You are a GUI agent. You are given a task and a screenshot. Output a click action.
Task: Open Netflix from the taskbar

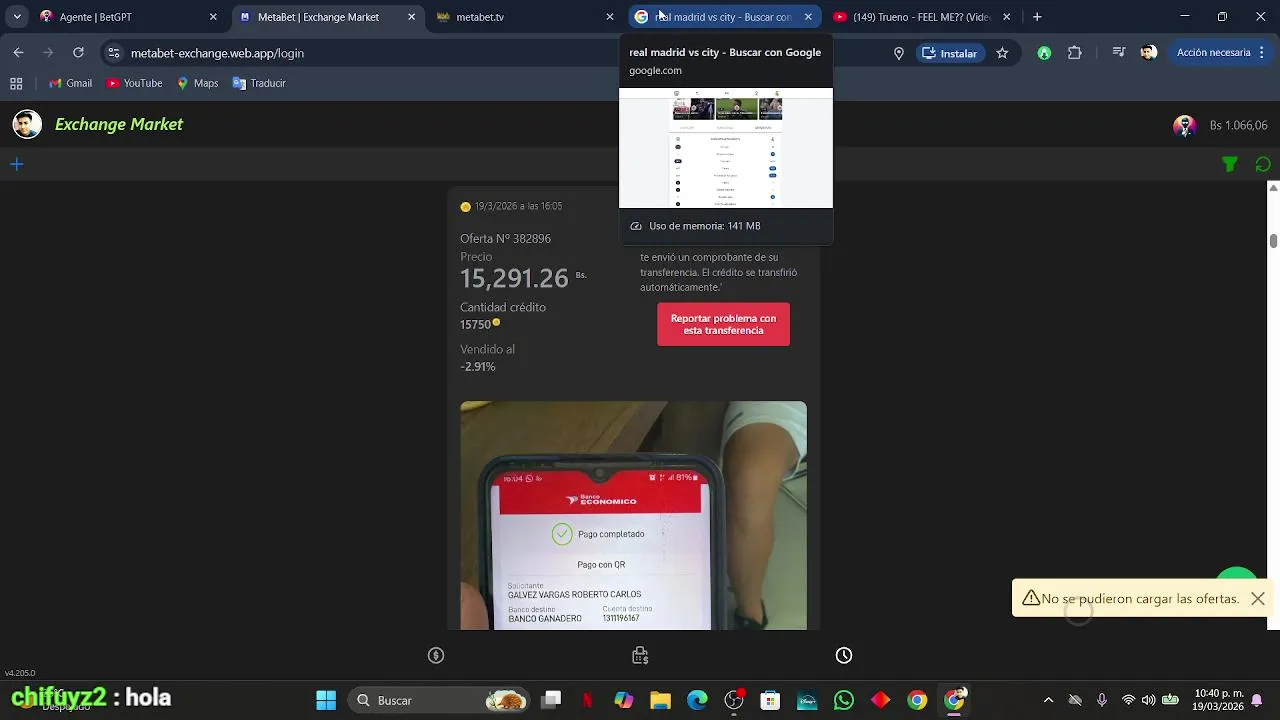[587, 700]
